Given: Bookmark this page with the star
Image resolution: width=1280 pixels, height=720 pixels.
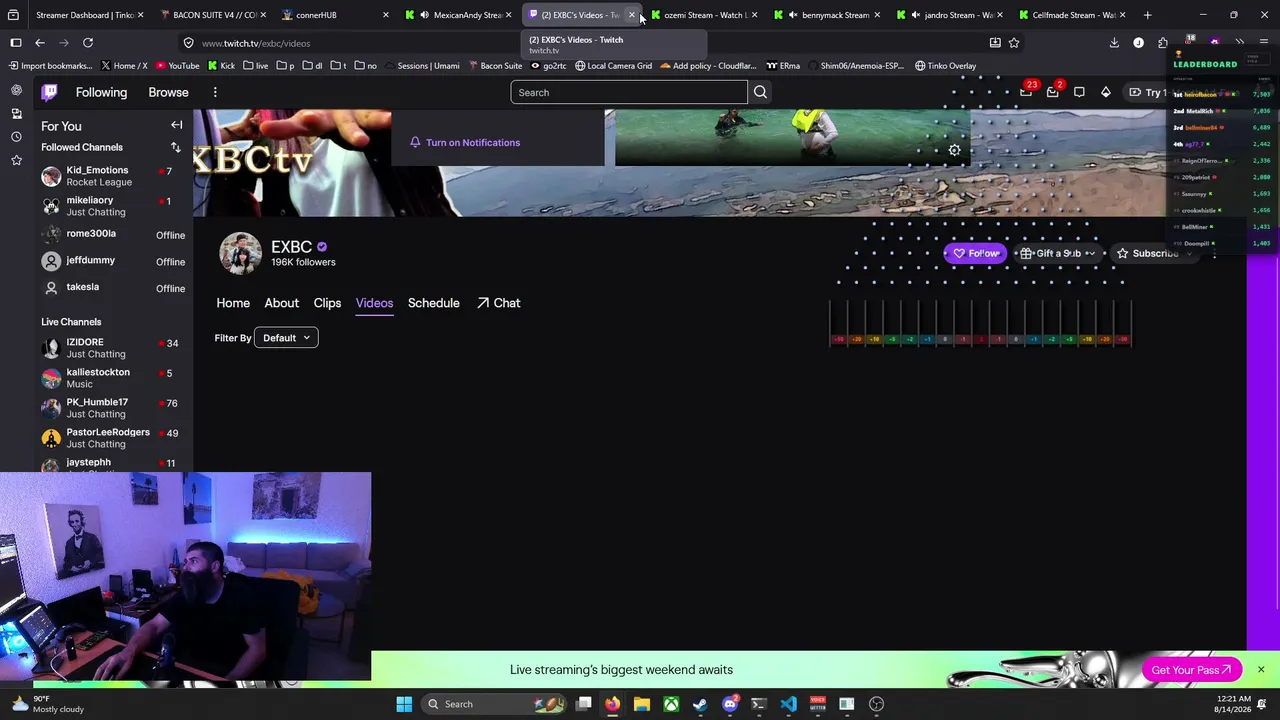Looking at the screenshot, I should coord(1014,43).
